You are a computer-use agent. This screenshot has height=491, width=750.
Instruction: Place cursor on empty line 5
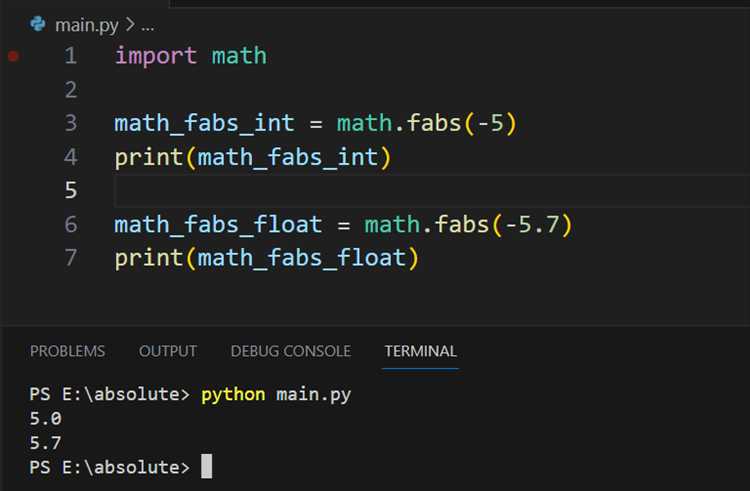300,190
